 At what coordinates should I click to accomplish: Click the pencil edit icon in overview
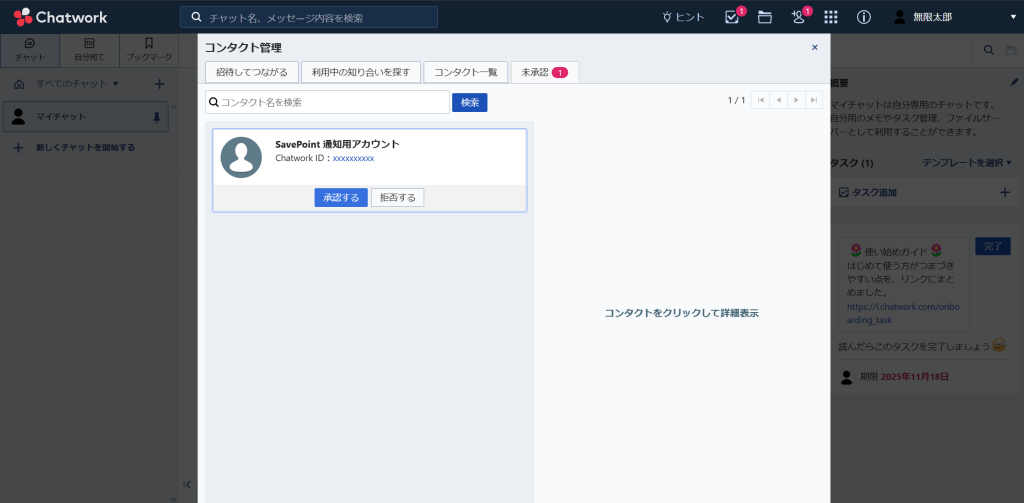pos(1014,82)
